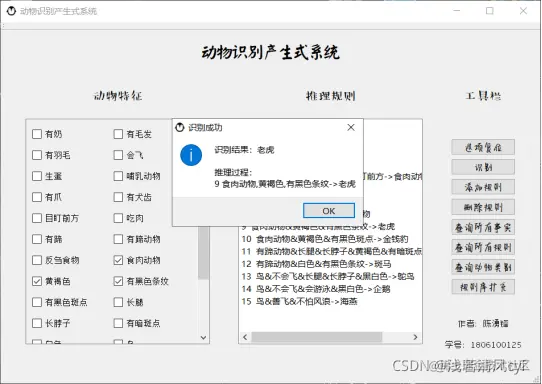Click the rules list scroll-right arrow
Image resolution: width=542 pixels, height=384 pixels.
[415, 337]
